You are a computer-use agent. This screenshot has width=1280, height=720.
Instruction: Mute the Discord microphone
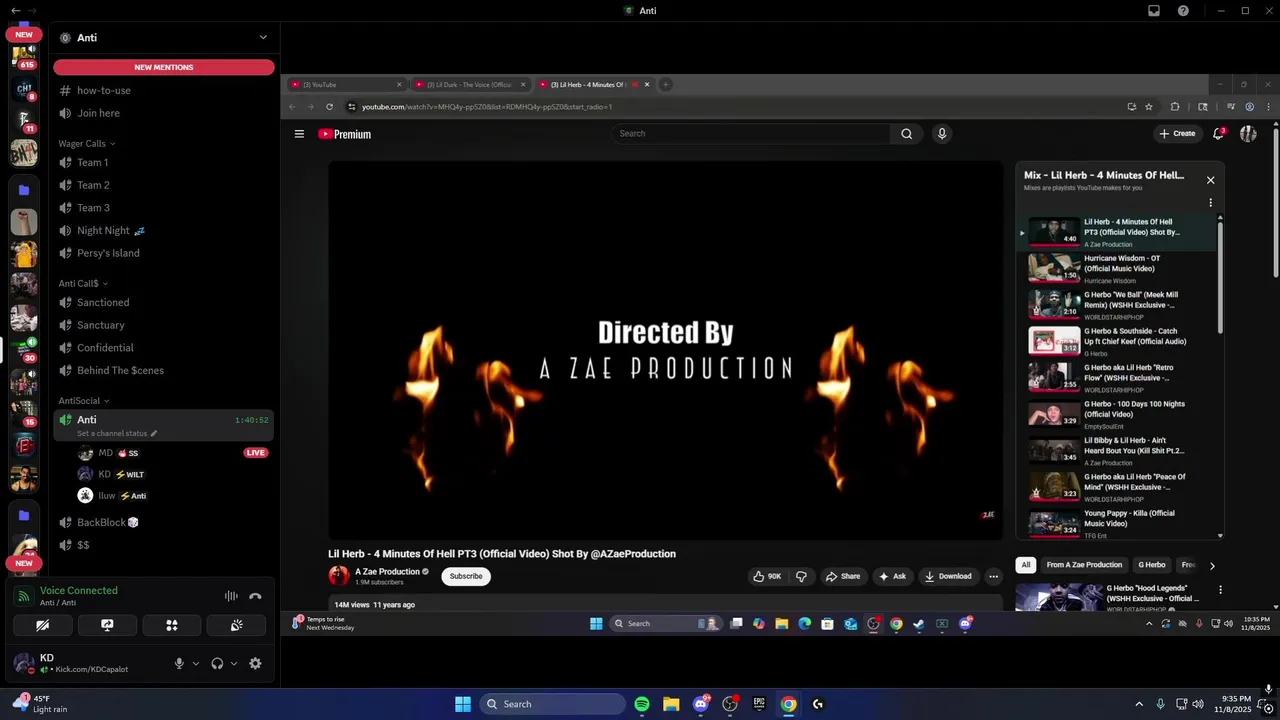point(179,663)
